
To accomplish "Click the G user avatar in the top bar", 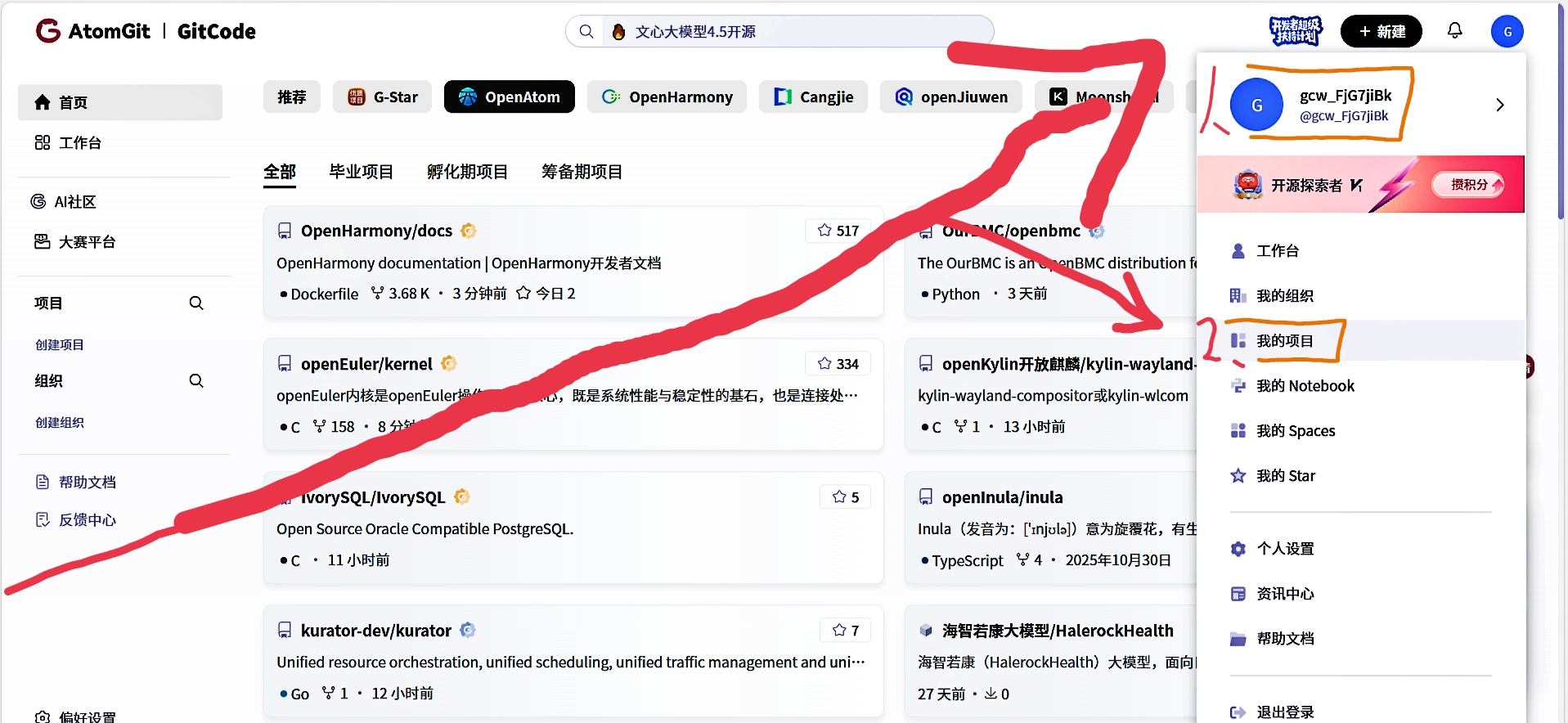I will coord(1507,32).
